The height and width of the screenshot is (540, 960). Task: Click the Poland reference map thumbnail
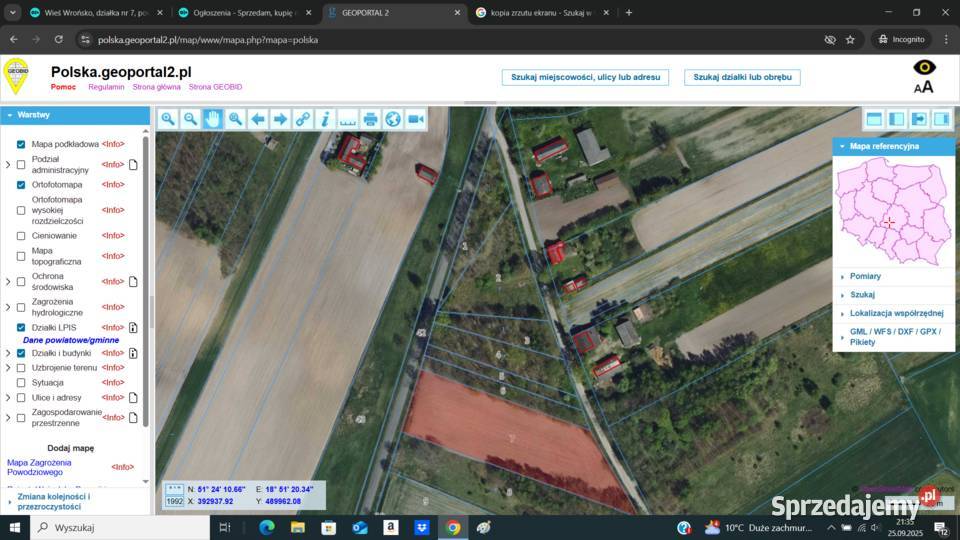[x=893, y=211]
